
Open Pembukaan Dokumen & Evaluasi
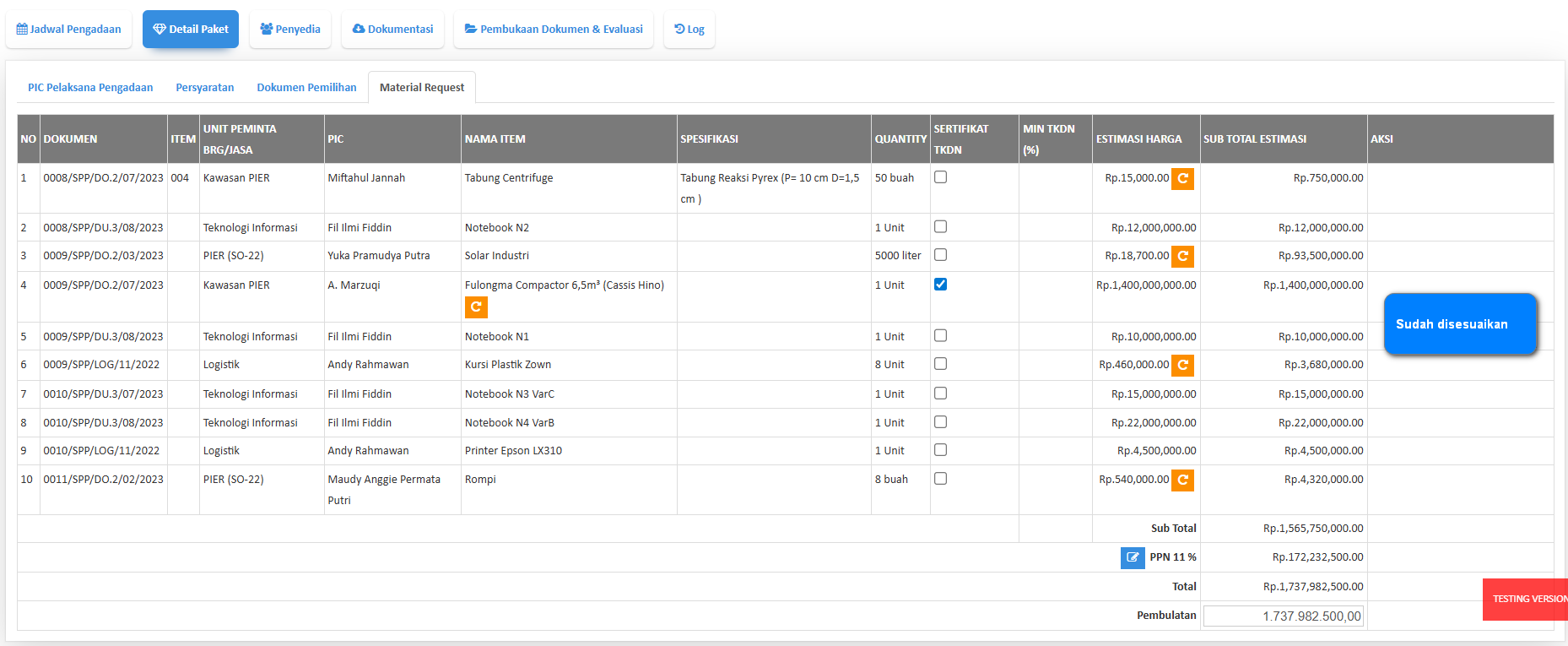tap(554, 30)
